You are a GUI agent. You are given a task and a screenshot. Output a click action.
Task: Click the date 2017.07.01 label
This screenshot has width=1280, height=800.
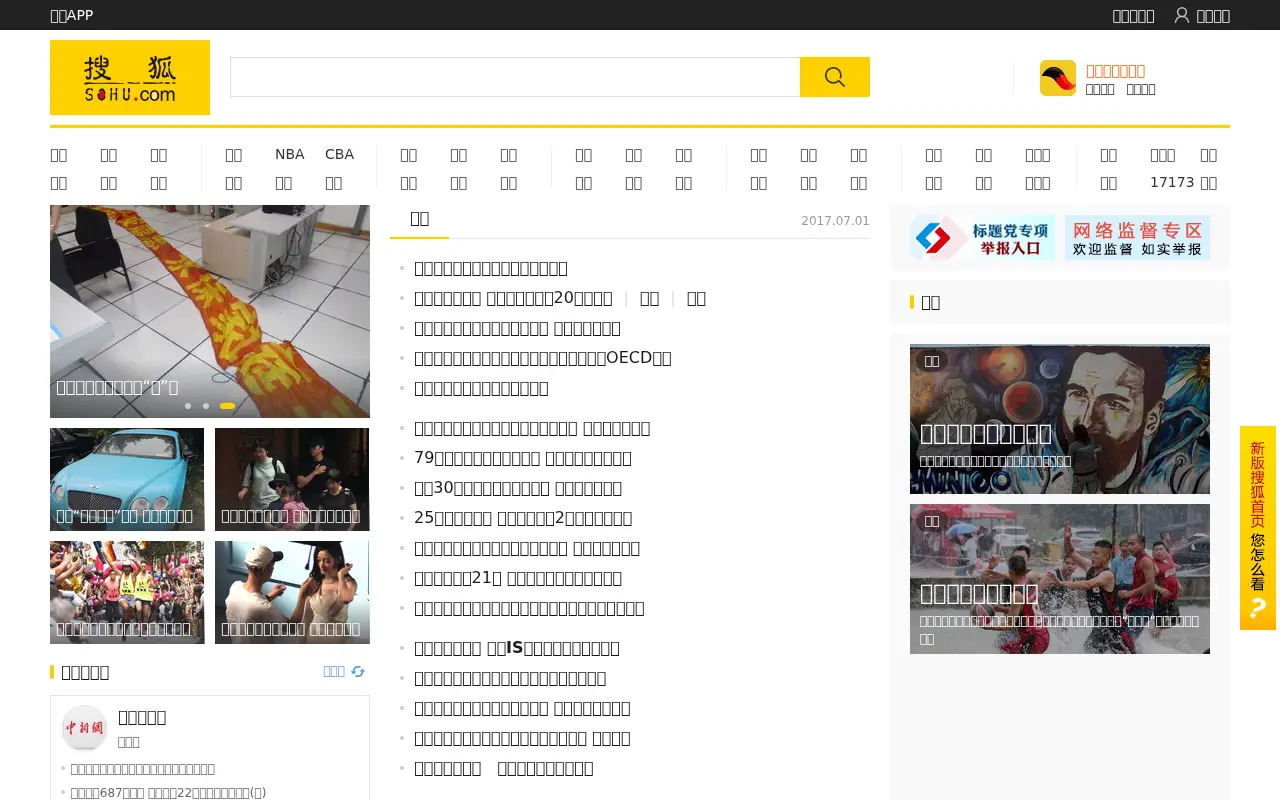click(835, 220)
